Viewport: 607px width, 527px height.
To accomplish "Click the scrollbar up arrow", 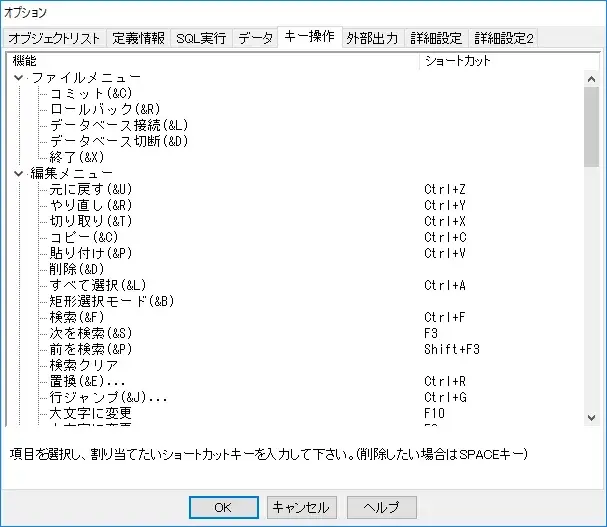I will pyautogui.click(x=592, y=77).
